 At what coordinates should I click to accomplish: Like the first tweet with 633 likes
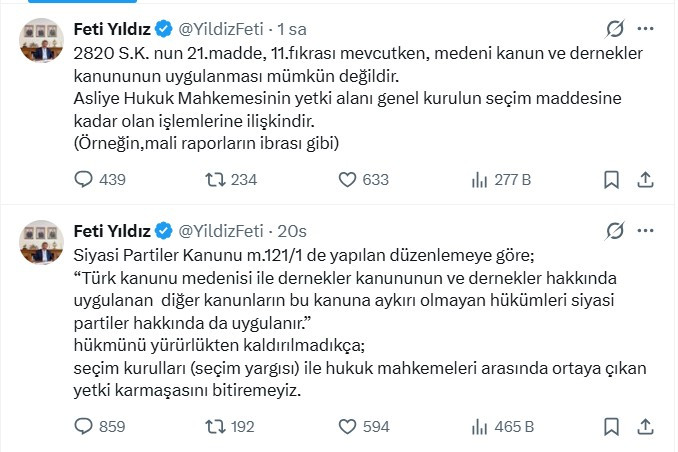pos(364,180)
